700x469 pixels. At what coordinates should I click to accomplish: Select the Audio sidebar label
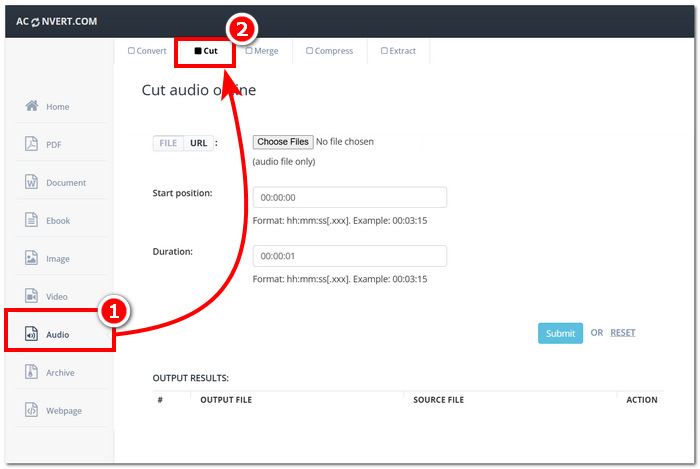[58, 335]
